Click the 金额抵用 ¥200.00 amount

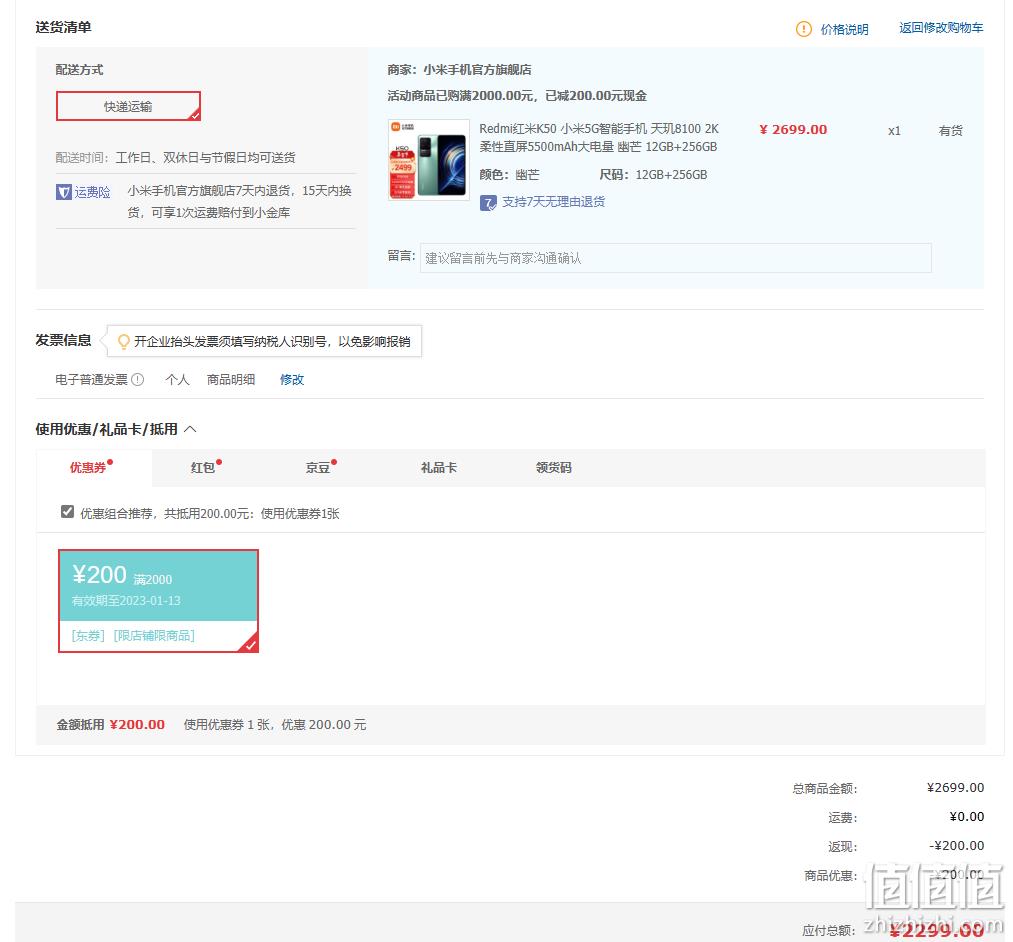[137, 724]
